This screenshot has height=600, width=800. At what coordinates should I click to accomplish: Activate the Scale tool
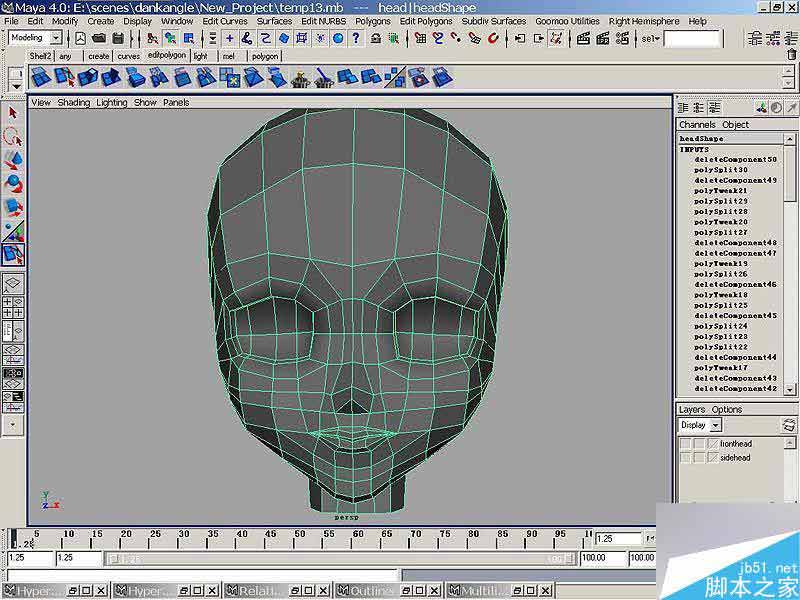coord(13,207)
